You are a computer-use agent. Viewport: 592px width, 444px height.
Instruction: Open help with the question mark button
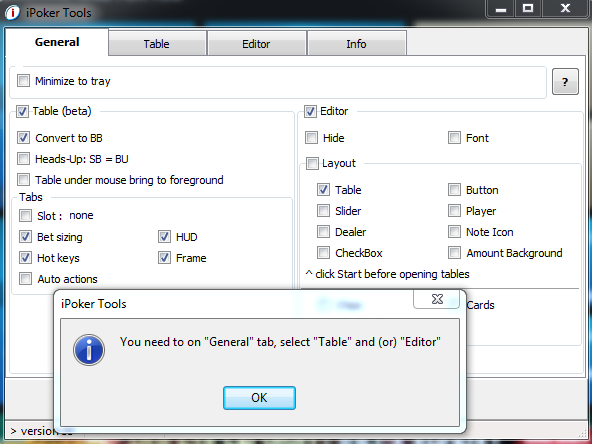coord(565,82)
